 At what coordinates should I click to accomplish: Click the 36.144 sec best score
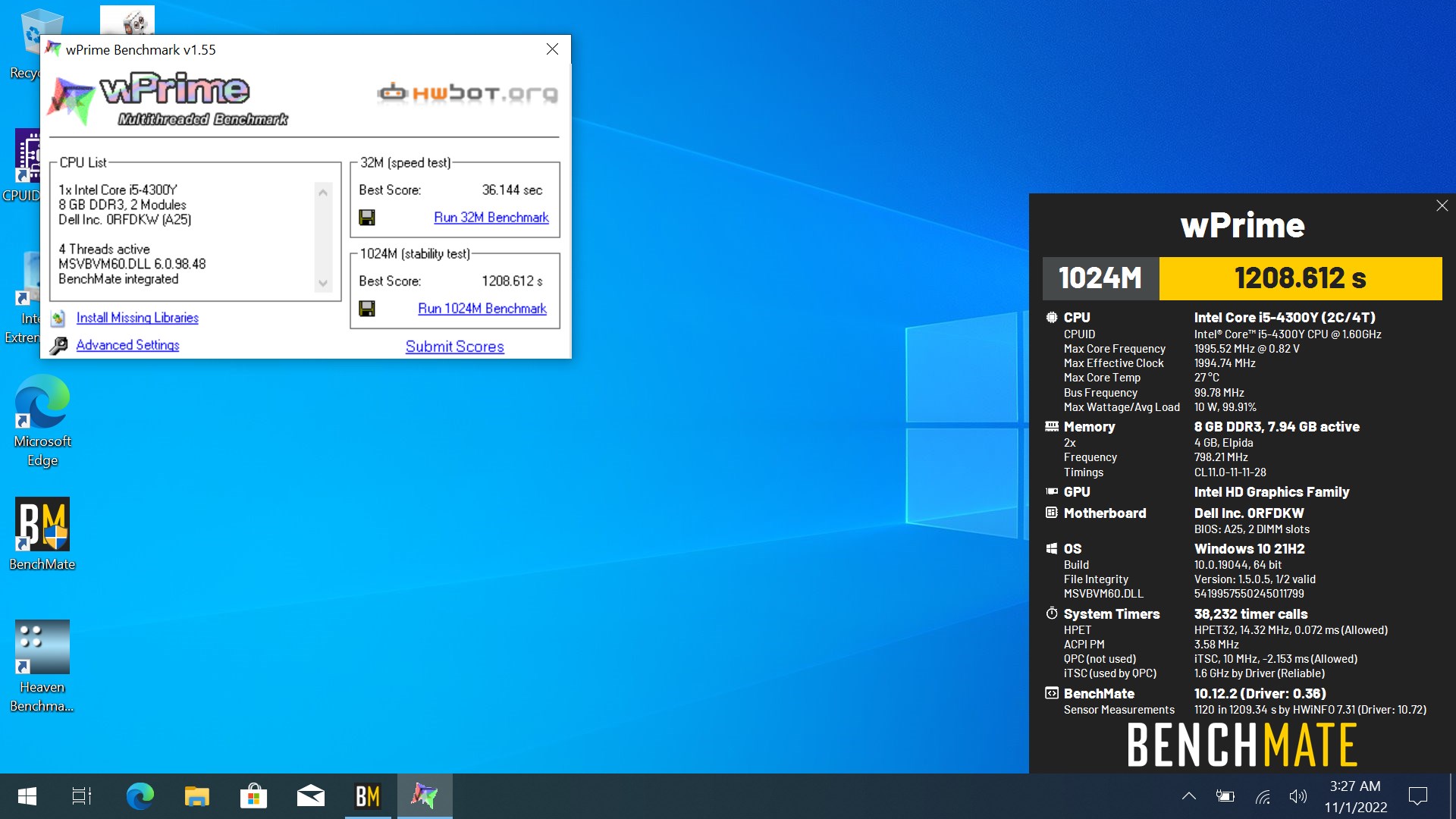[x=512, y=190]
